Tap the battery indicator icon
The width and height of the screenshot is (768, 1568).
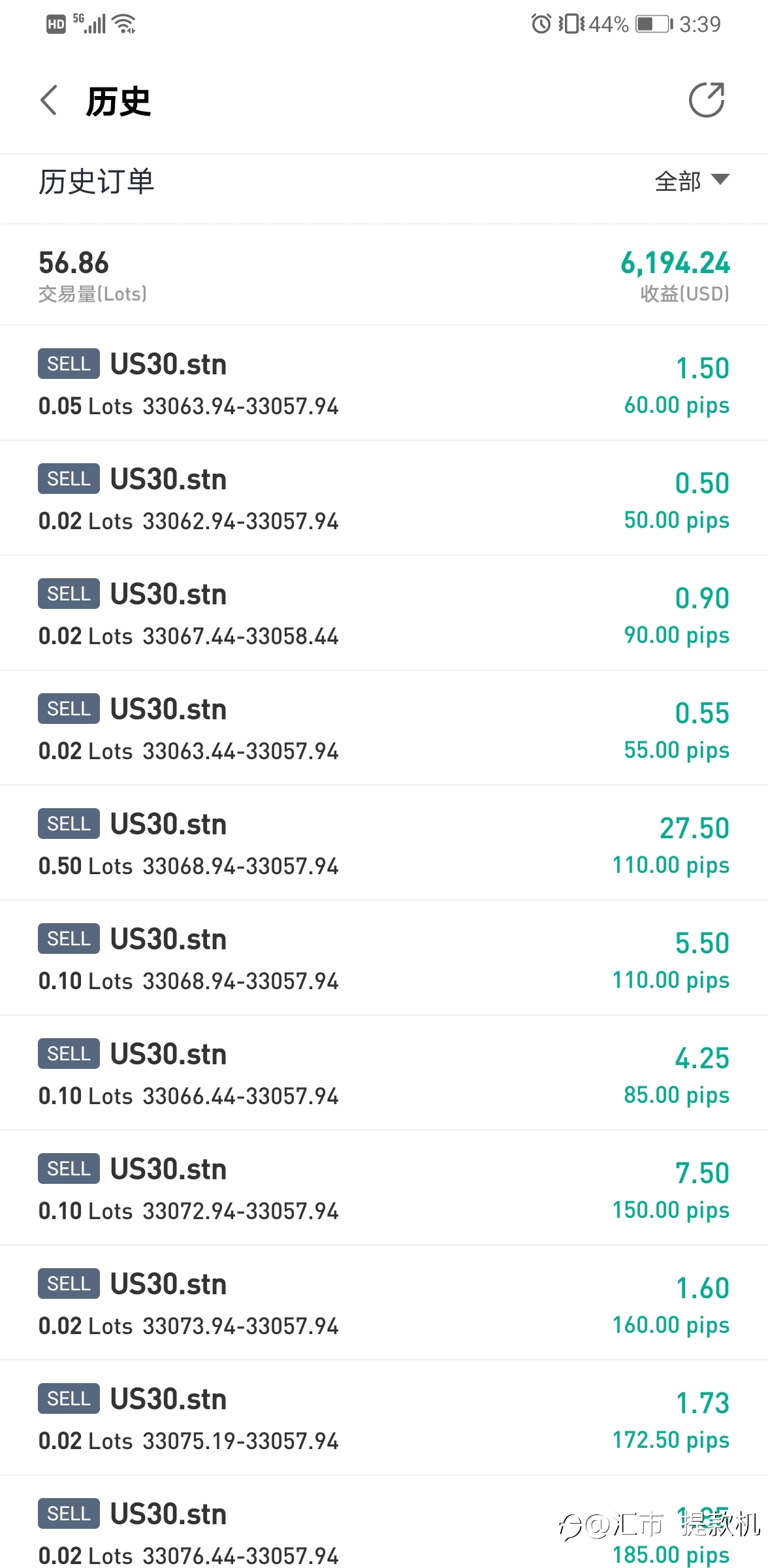point(654,24)
